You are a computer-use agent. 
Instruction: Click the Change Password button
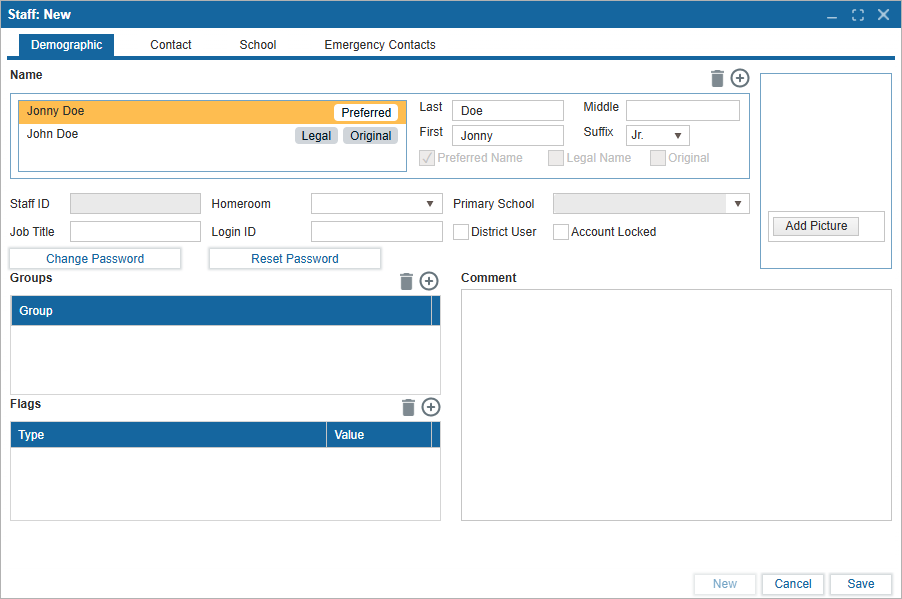[x=95, y=259]
